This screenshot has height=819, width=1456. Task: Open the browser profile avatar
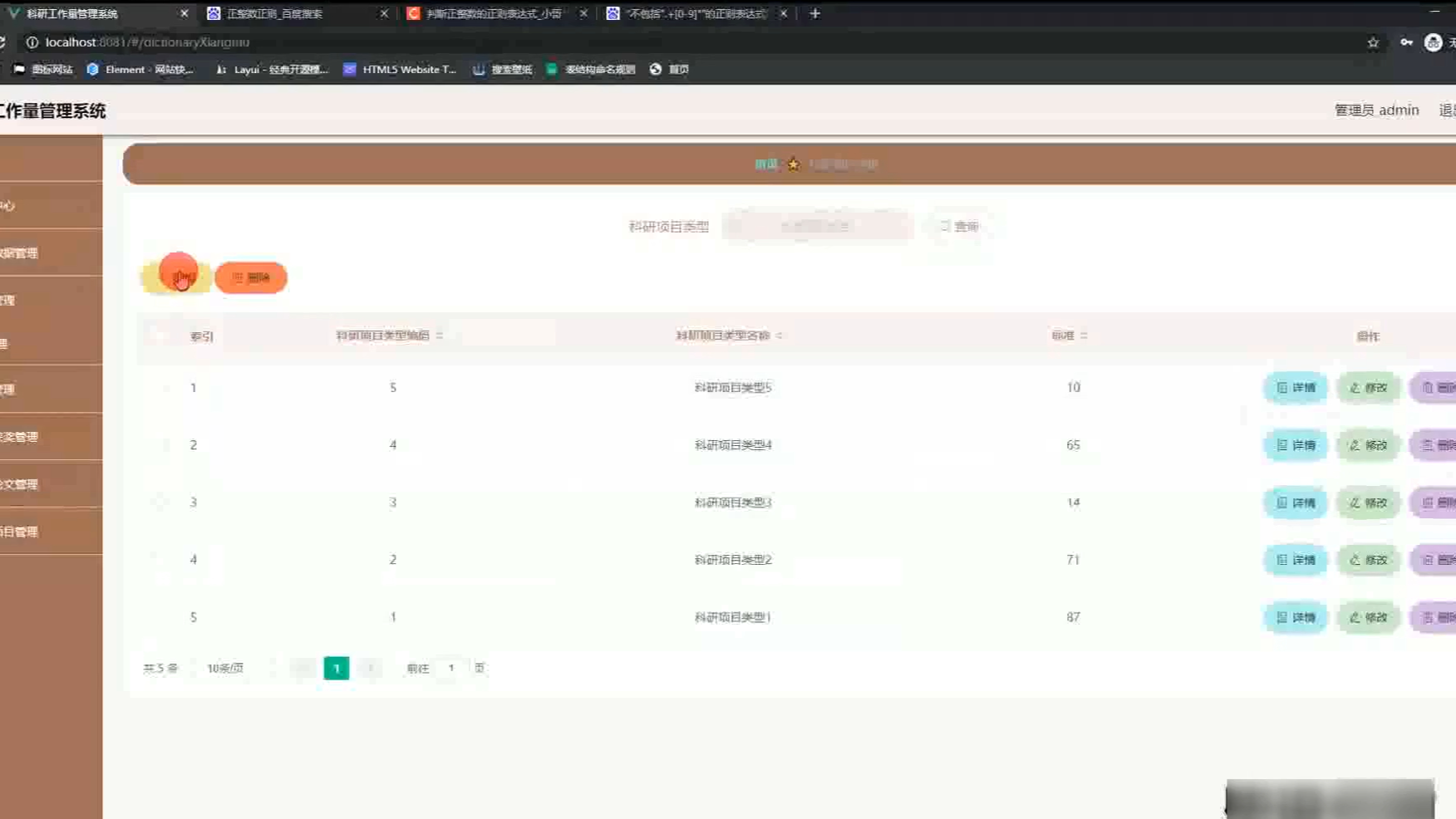click(1433, 42)
